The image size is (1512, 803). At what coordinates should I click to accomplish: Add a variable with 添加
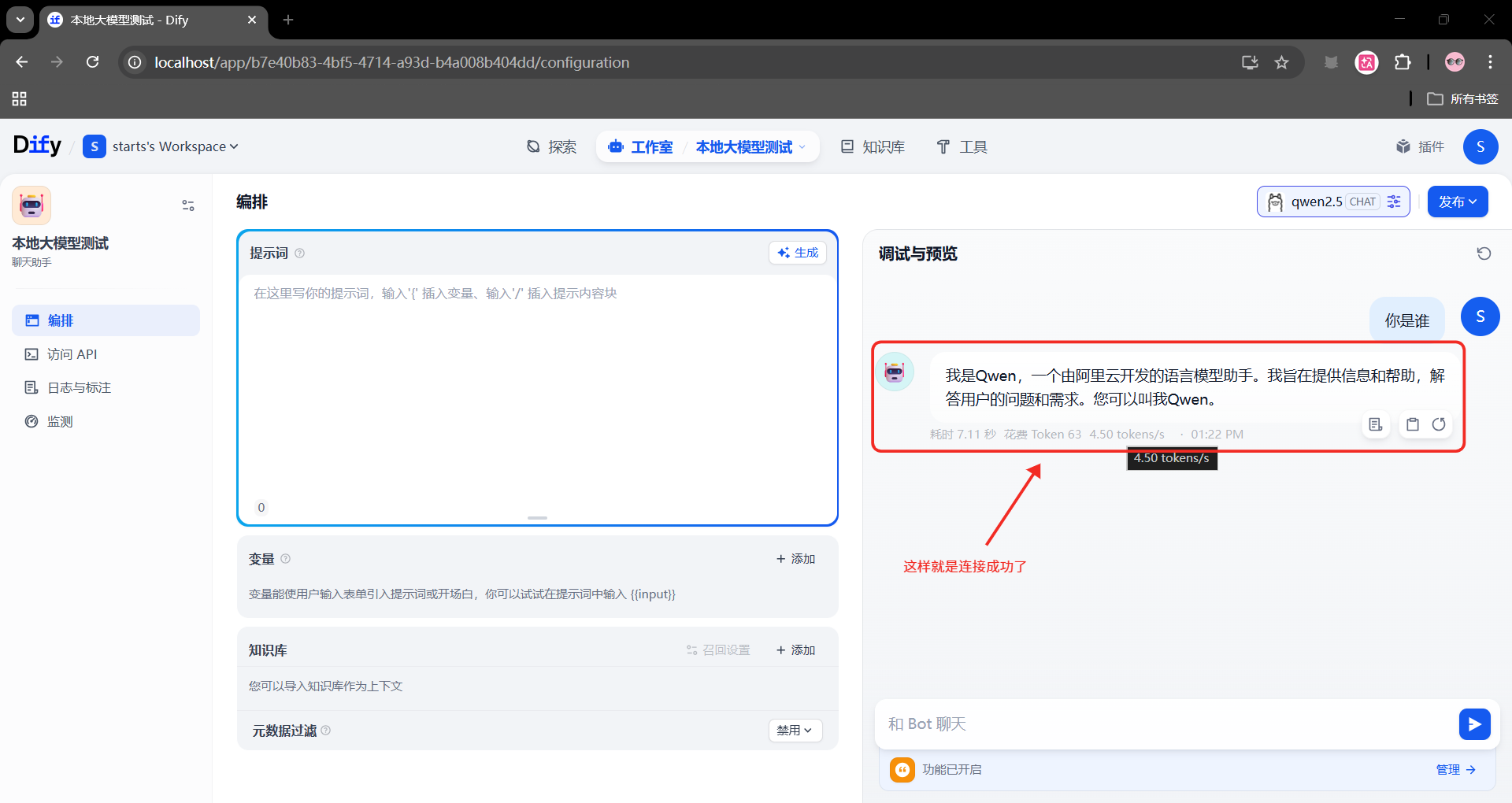[x=795, y=559]
